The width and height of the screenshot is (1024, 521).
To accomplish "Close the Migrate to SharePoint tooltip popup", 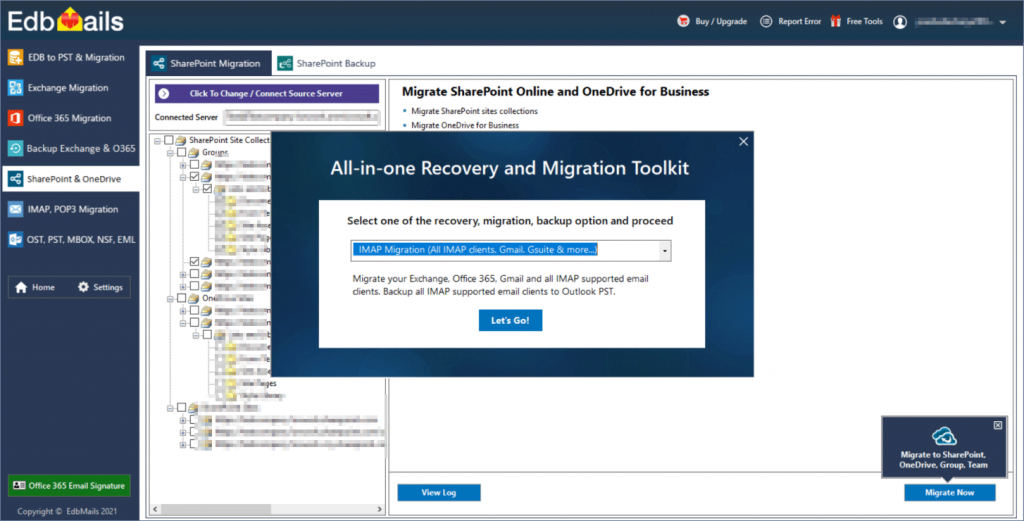I will tap(998, 425).
